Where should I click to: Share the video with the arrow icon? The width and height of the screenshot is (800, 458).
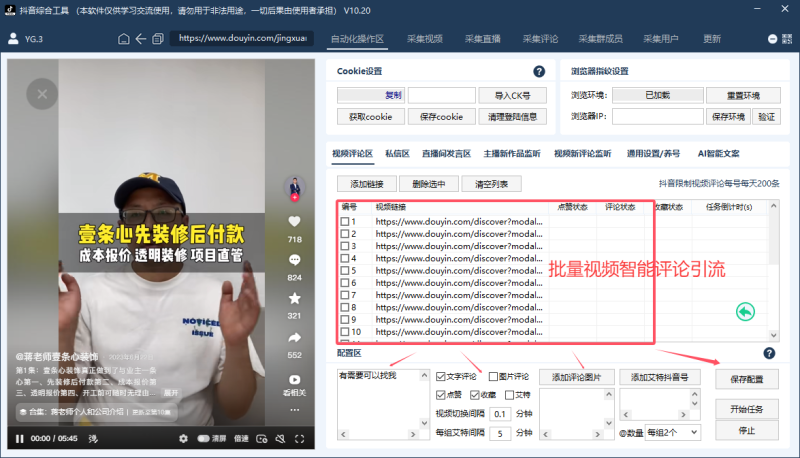(x=294, y=338)
